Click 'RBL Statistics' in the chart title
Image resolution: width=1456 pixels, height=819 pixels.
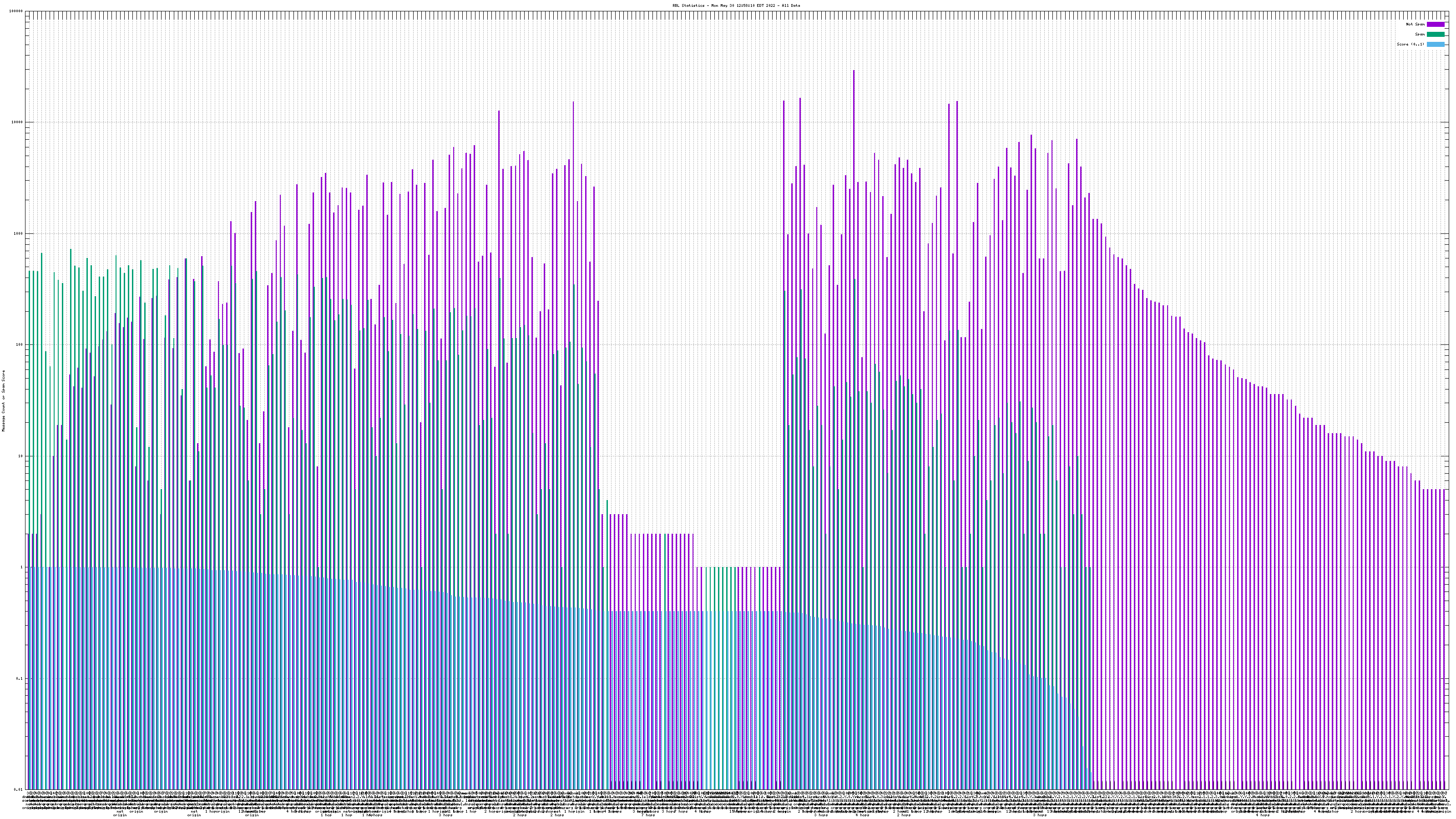tap(688, 5)
